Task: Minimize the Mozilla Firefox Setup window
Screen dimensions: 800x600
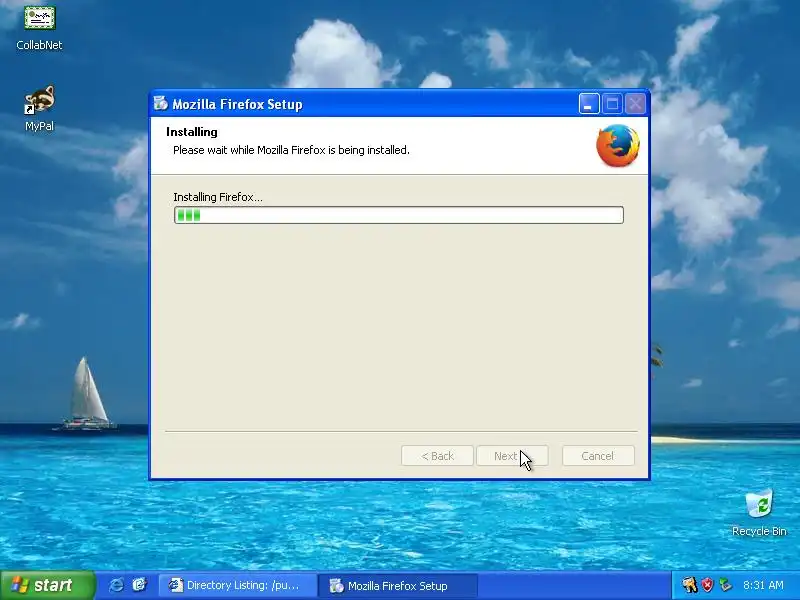Action: [x=589, y=104]
